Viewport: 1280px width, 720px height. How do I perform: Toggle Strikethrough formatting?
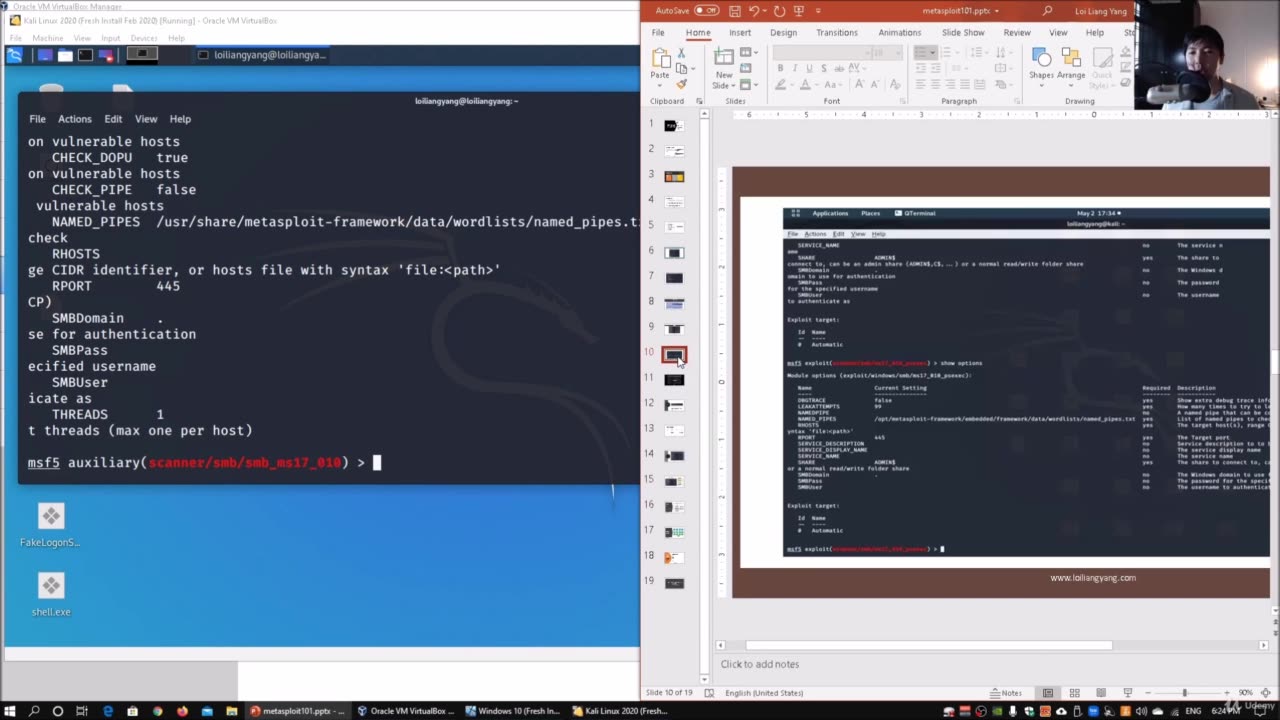pos(841,69)
